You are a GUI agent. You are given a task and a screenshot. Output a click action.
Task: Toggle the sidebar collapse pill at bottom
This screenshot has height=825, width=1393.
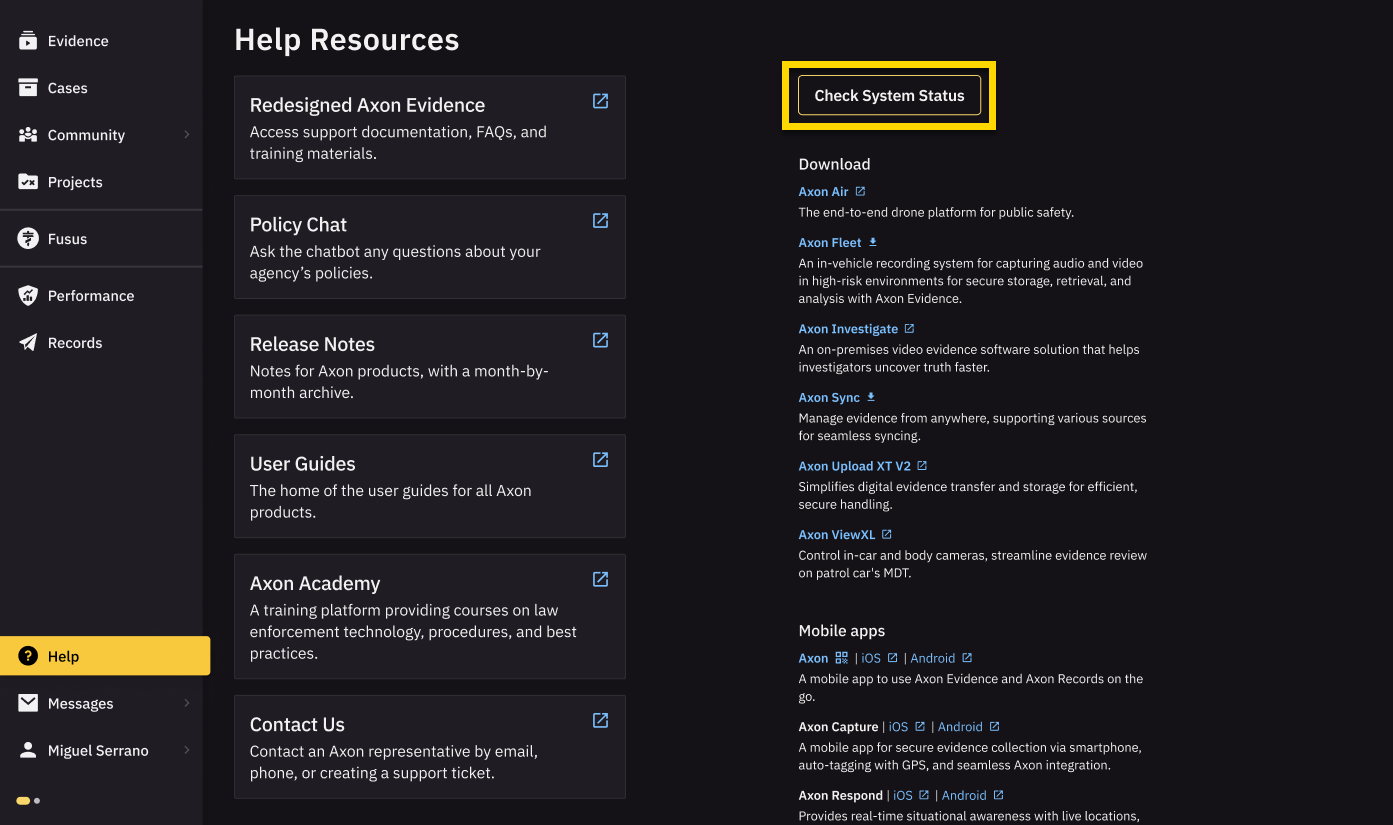(x=28, y=801)
